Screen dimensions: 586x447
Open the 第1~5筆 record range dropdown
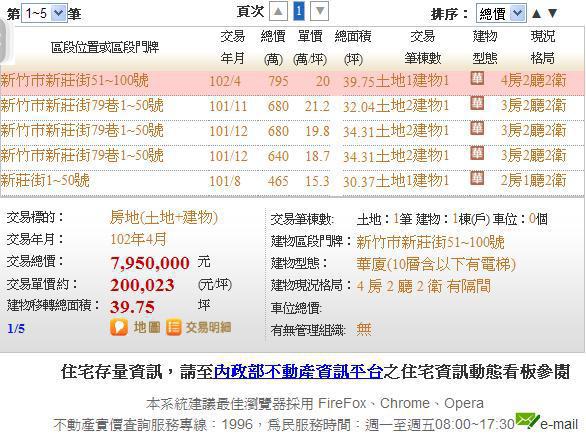coord(44,13)
